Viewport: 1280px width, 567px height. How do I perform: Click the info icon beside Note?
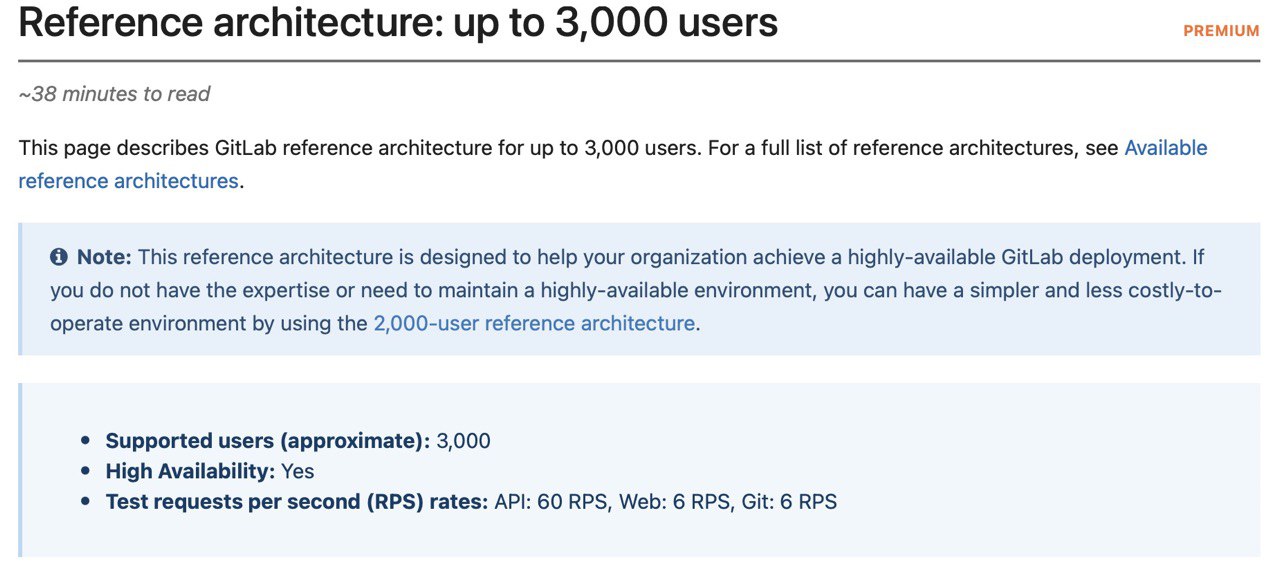58,257
